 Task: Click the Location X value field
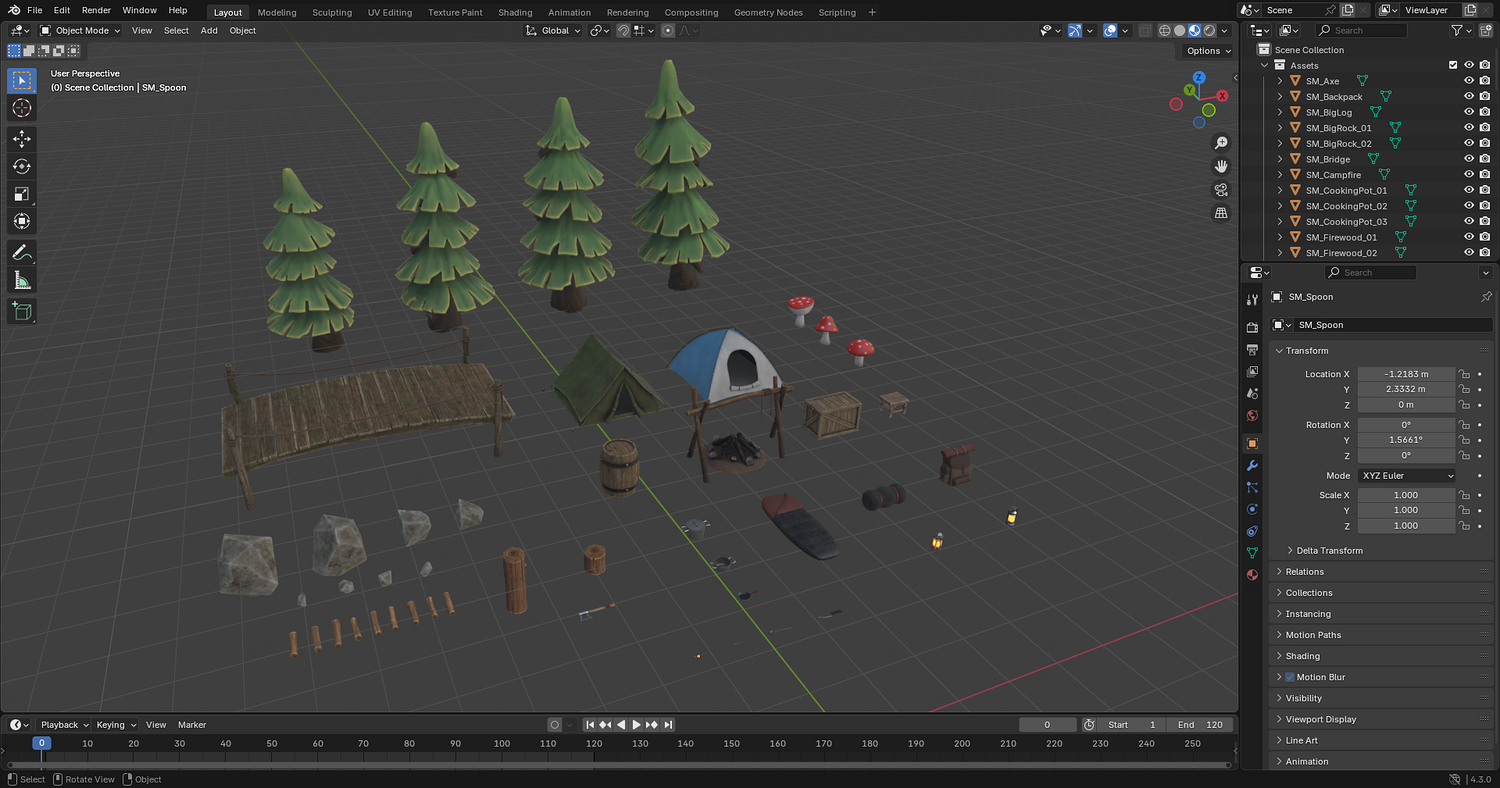1406,374
